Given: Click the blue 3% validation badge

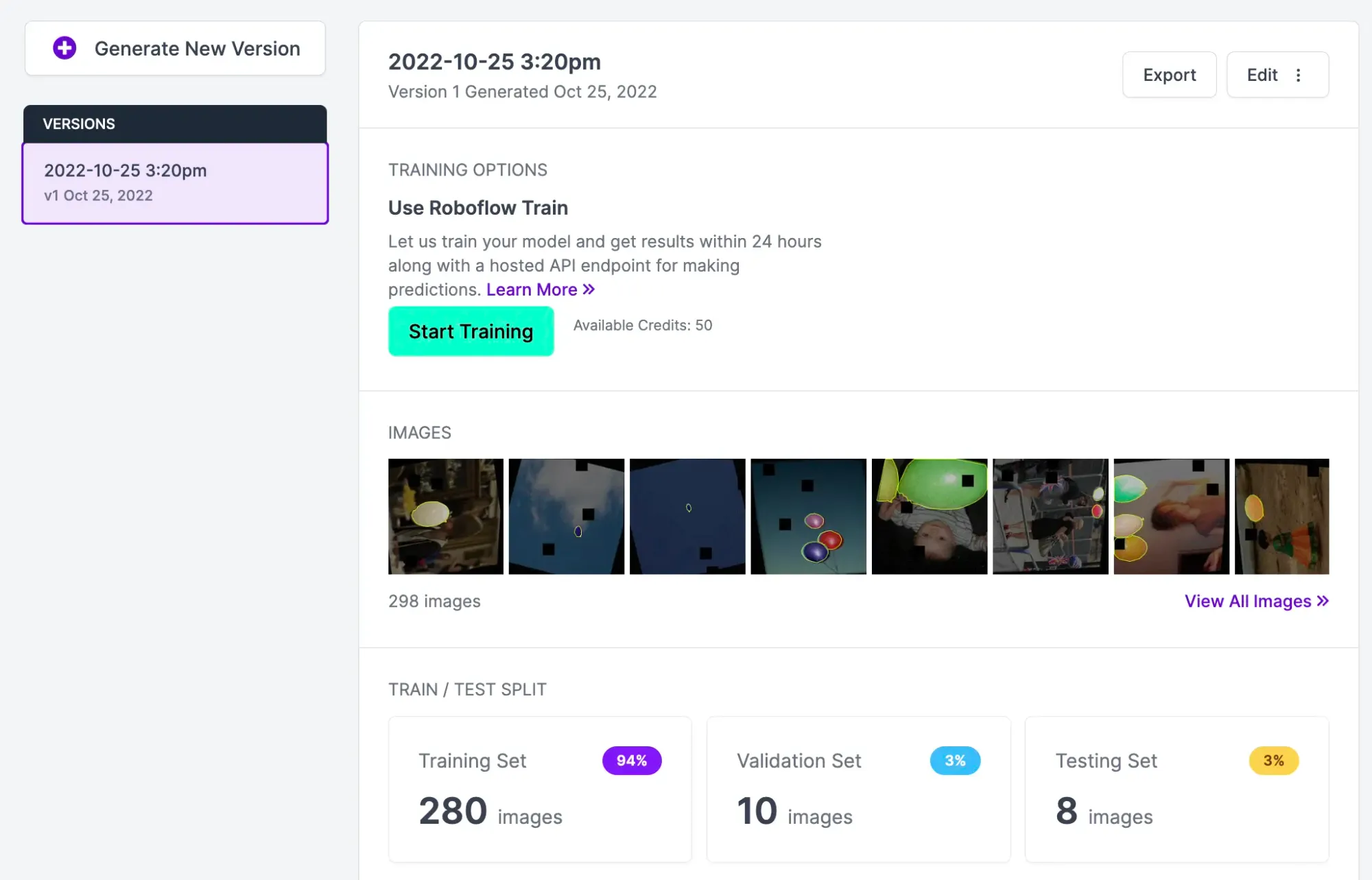Looking at the screenshot, I should pyautogui.click(x=954, y=760).
